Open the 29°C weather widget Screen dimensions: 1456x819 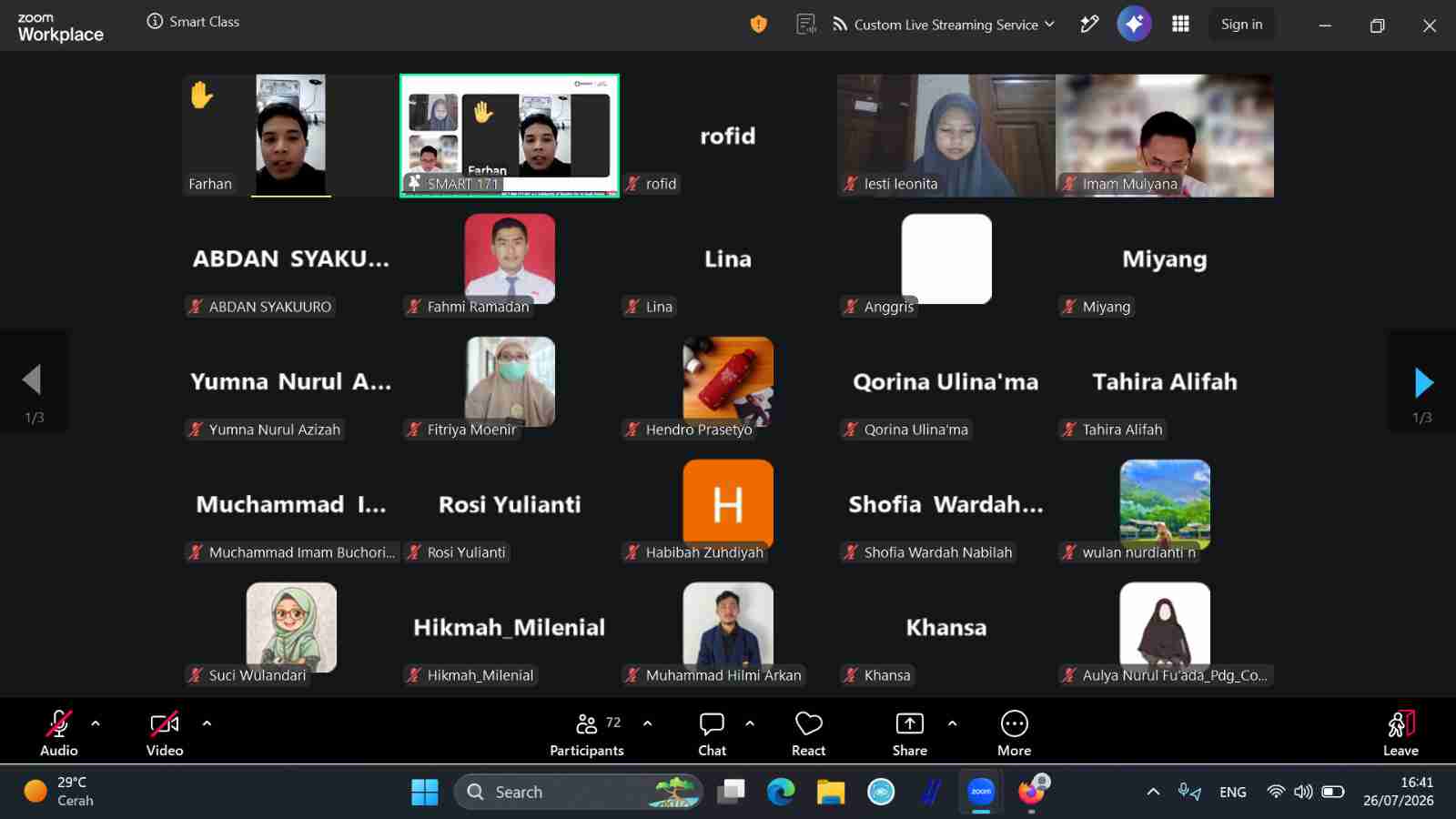[x=60, y=791]
